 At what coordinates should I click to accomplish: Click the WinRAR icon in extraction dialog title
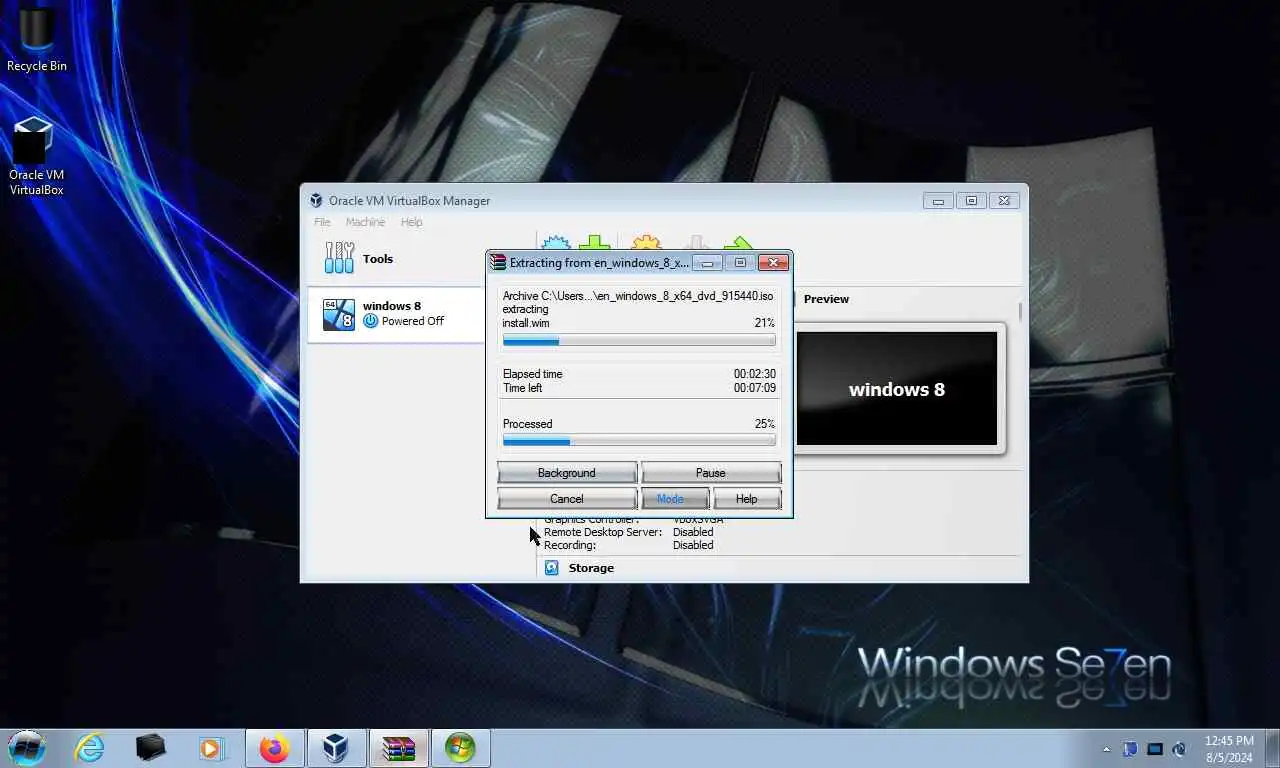pyautogui.click(x=497, y=263)
